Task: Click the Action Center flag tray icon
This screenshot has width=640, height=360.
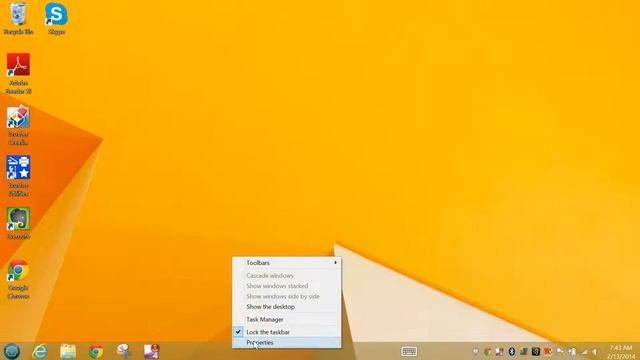Action: pyautogui.click(x=560, y=351)
